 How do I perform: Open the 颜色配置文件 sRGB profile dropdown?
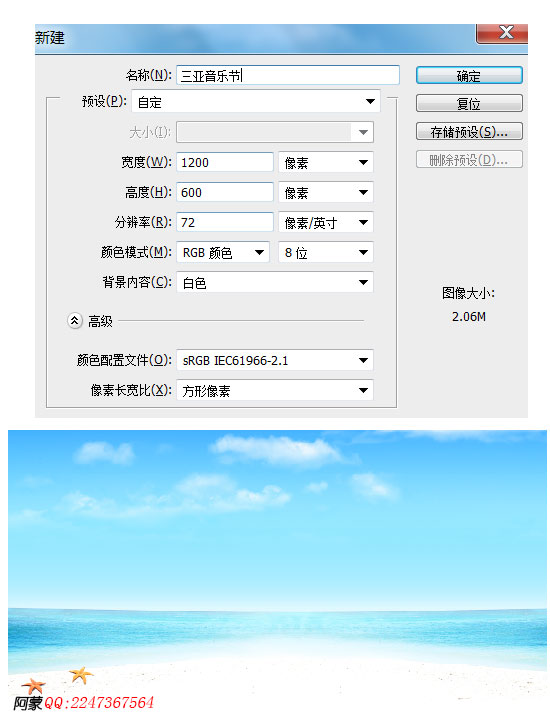coord(275,360)
